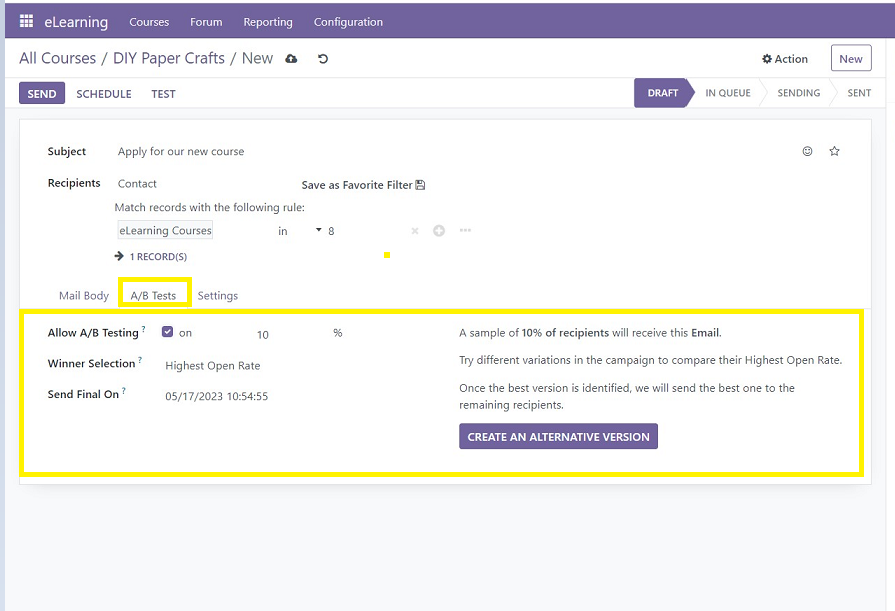
Task: Select the SENDING status stage
Action: 799,93
